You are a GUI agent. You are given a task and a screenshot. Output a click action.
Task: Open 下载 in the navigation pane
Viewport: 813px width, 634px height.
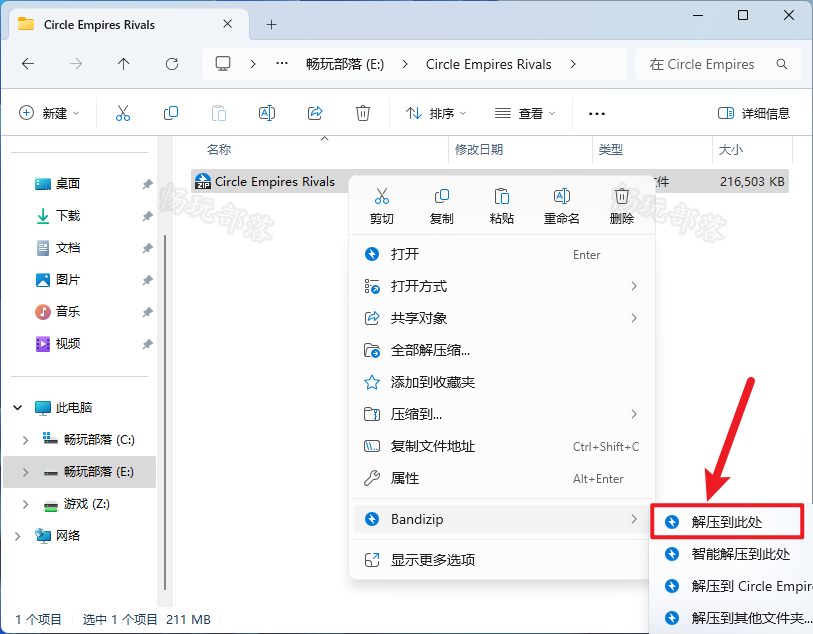pyautogui.click(x=67, y=216)
